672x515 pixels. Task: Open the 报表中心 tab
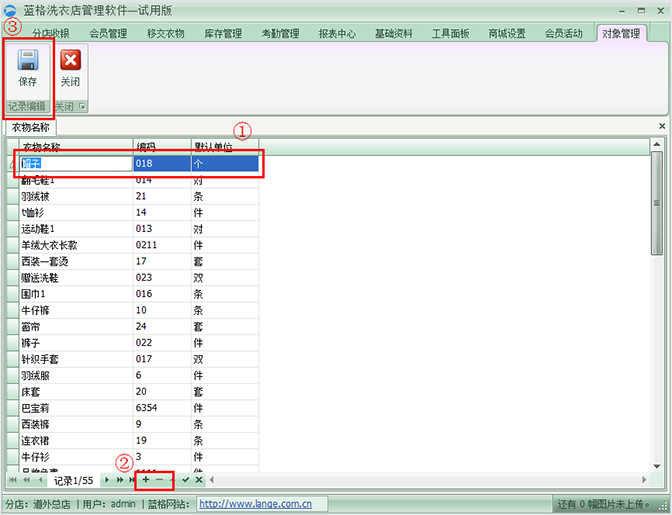pos(337,34)
